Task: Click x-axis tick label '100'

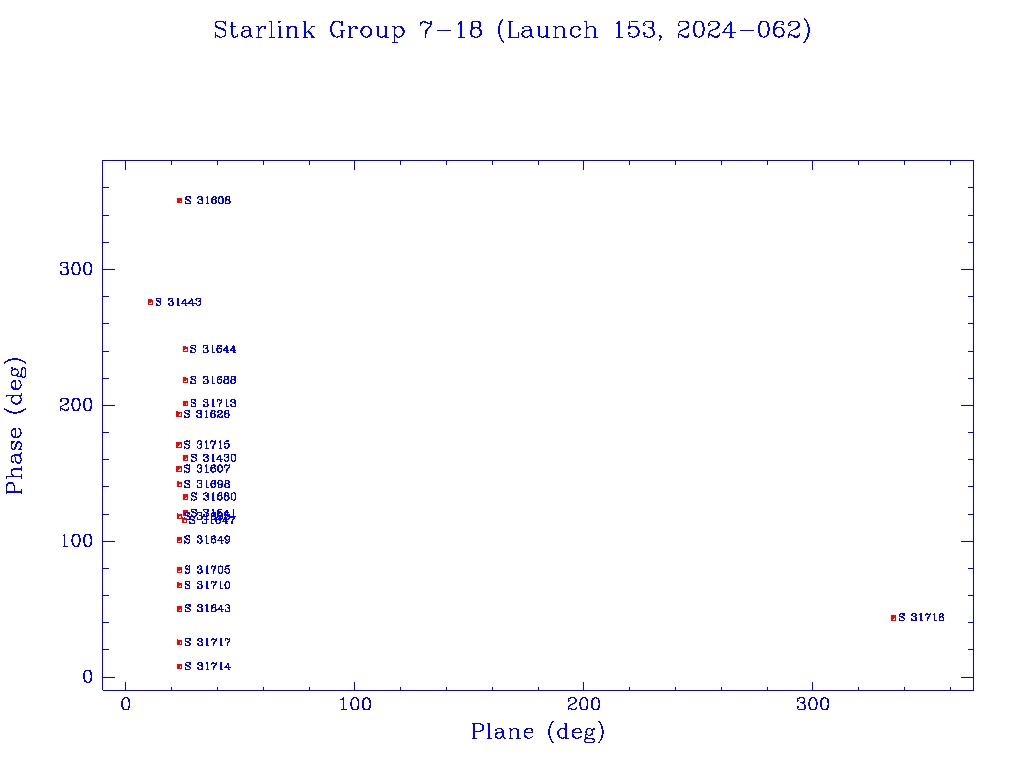Action: pyautogui.click(x=355, y=705)
